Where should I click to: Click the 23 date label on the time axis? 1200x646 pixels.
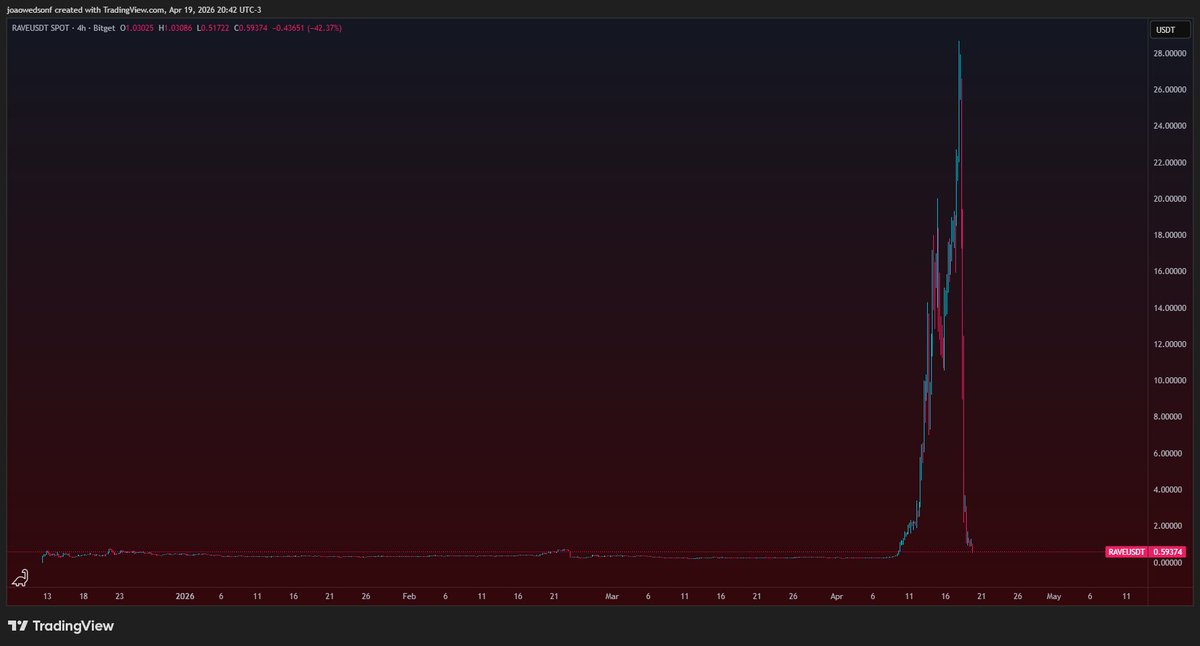(x=119, y=595)
